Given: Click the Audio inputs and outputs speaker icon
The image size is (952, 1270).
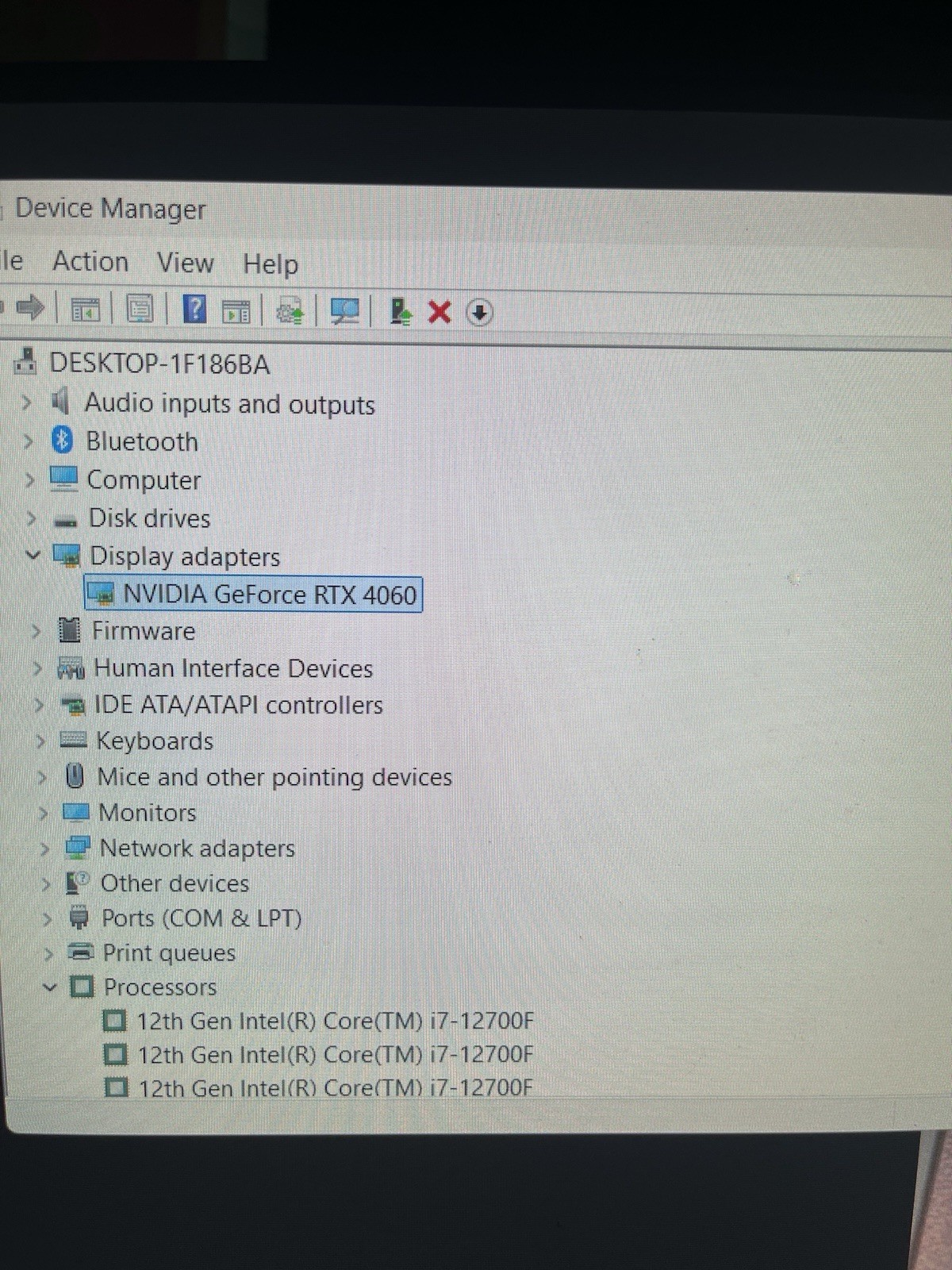Looking at the screenshot, I should coord(59,401).
